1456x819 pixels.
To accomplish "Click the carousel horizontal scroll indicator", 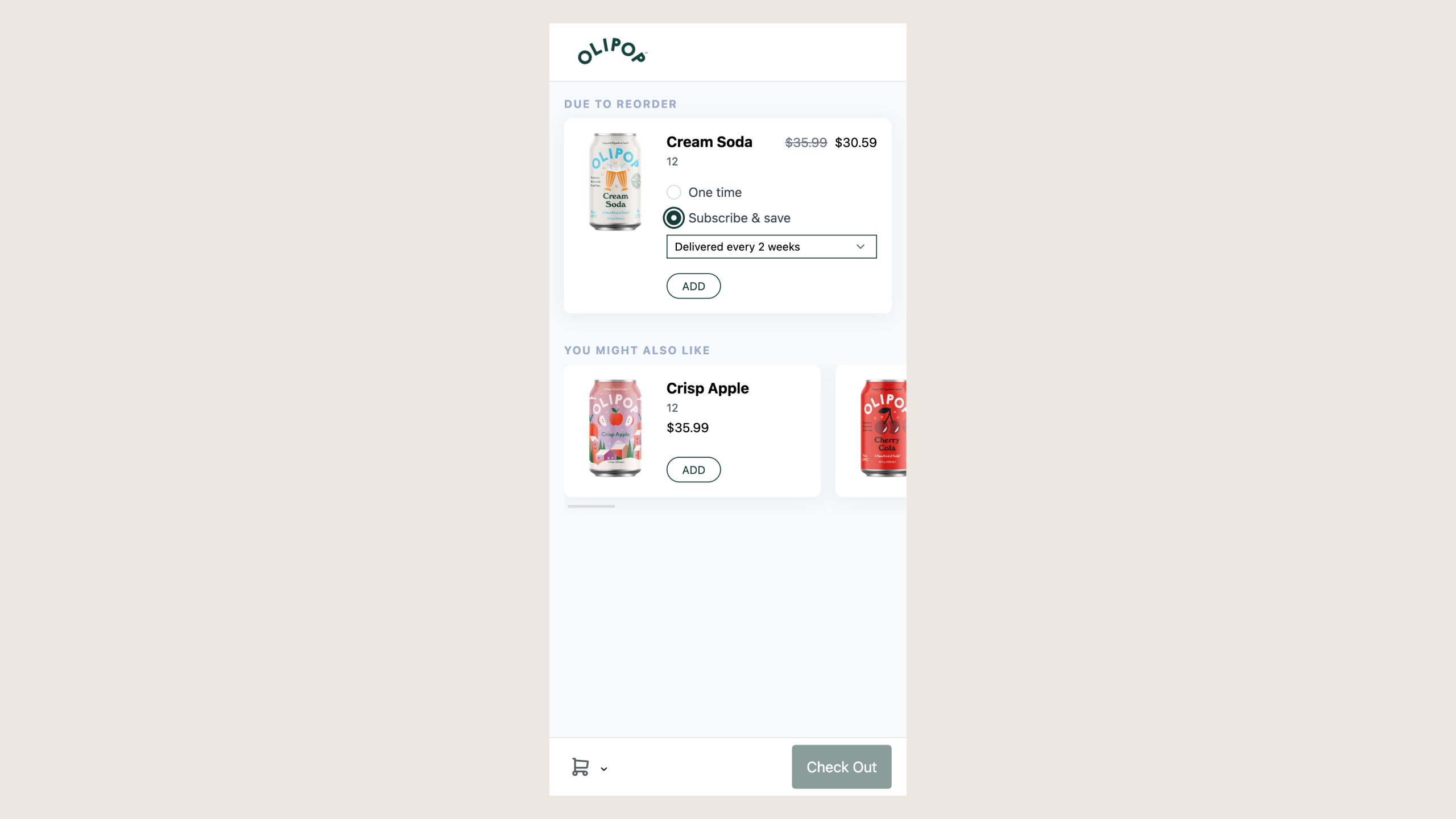I will point(591,506).
